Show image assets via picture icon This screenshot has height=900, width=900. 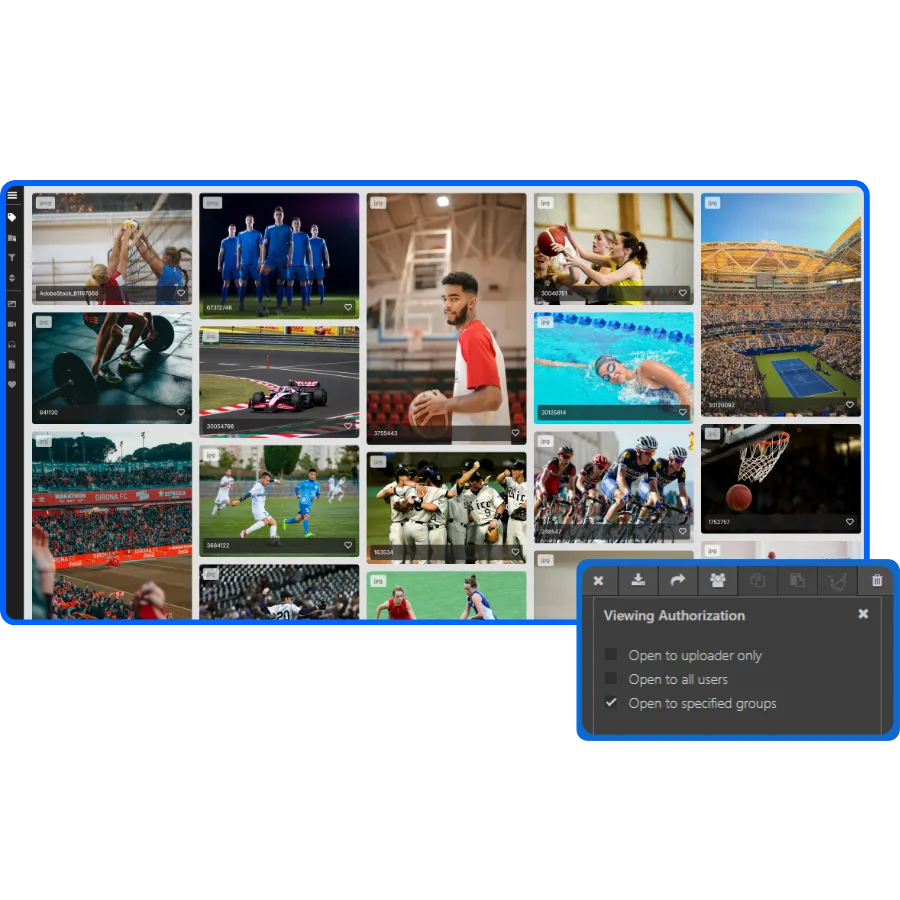[x=12, y=304]
